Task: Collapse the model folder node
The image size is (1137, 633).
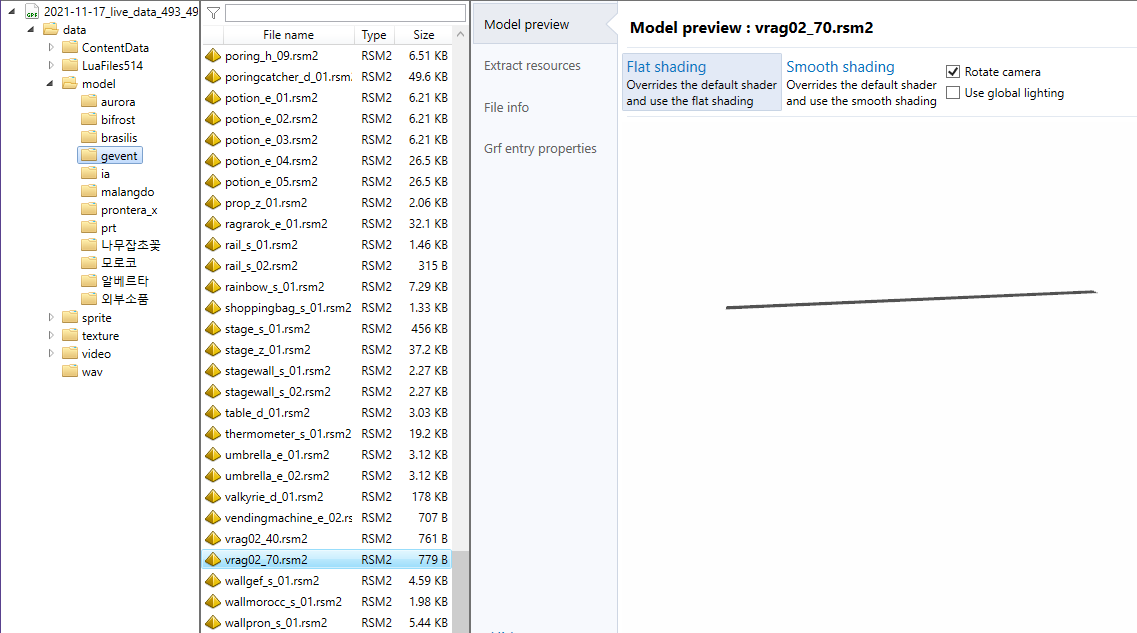Action: [50, 83]
